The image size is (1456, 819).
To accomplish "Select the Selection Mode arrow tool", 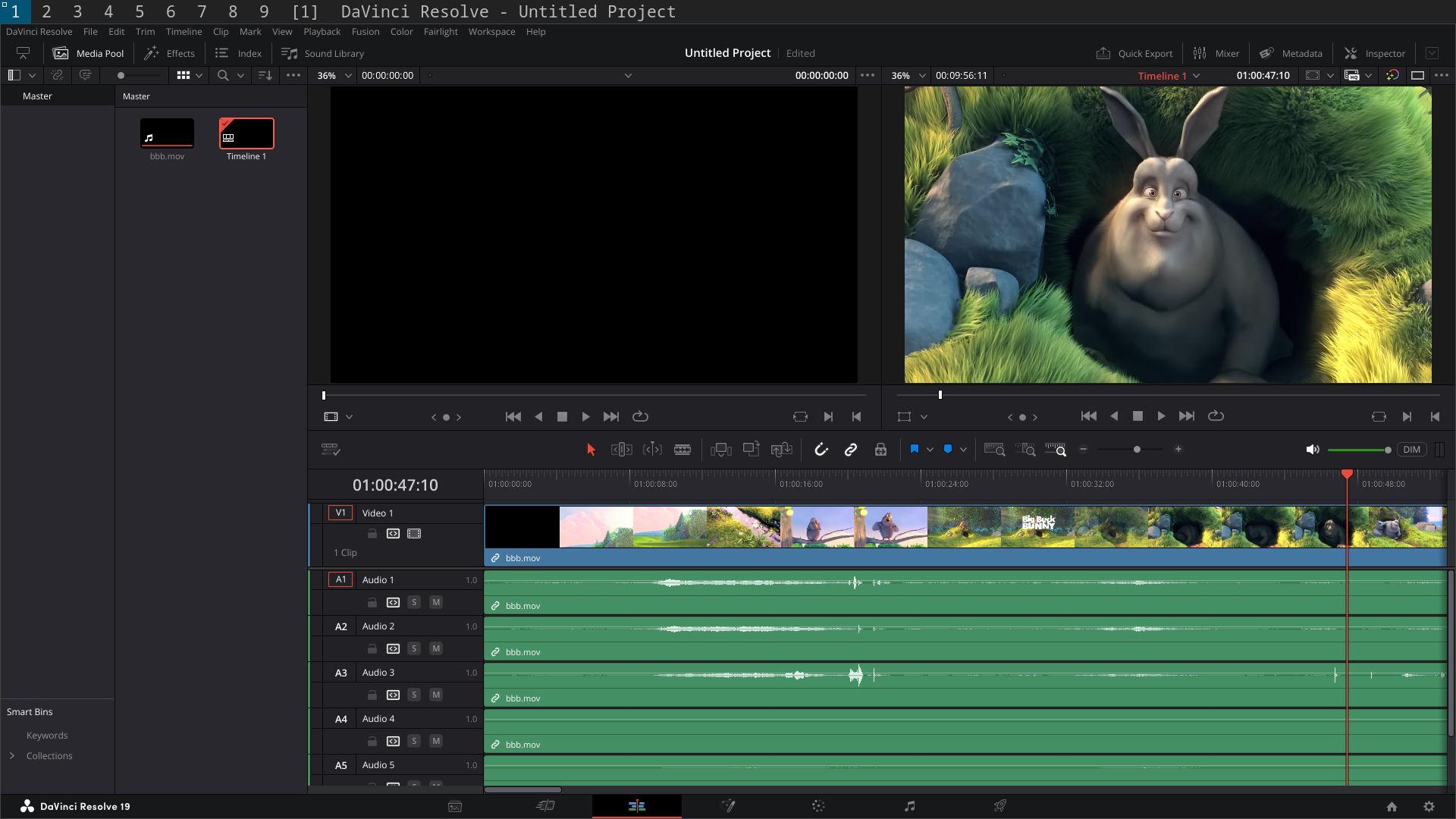I will [x=591, y=450].
